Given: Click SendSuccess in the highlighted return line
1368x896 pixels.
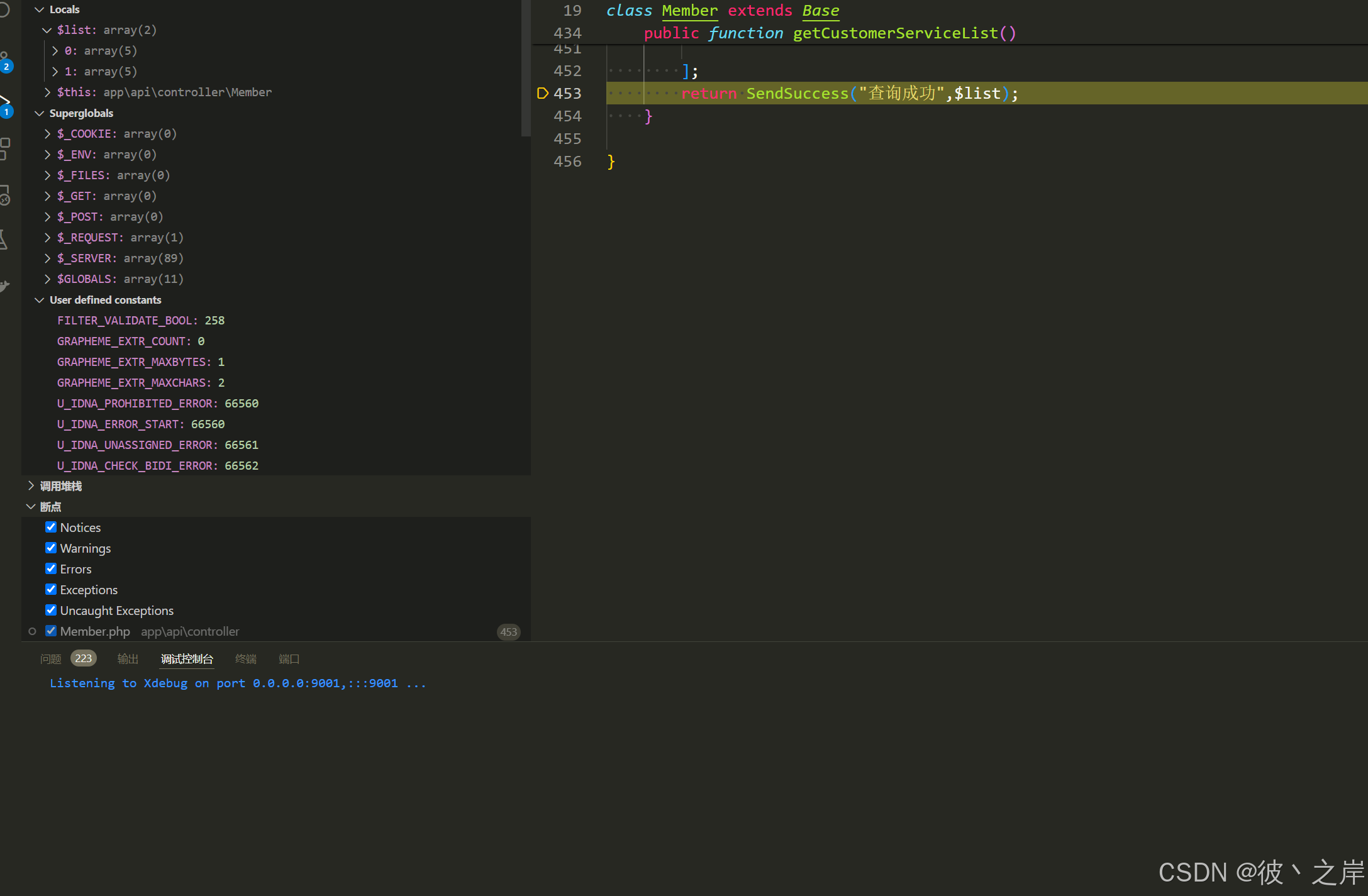Looking at the screenshot, I should coord(797,94).
